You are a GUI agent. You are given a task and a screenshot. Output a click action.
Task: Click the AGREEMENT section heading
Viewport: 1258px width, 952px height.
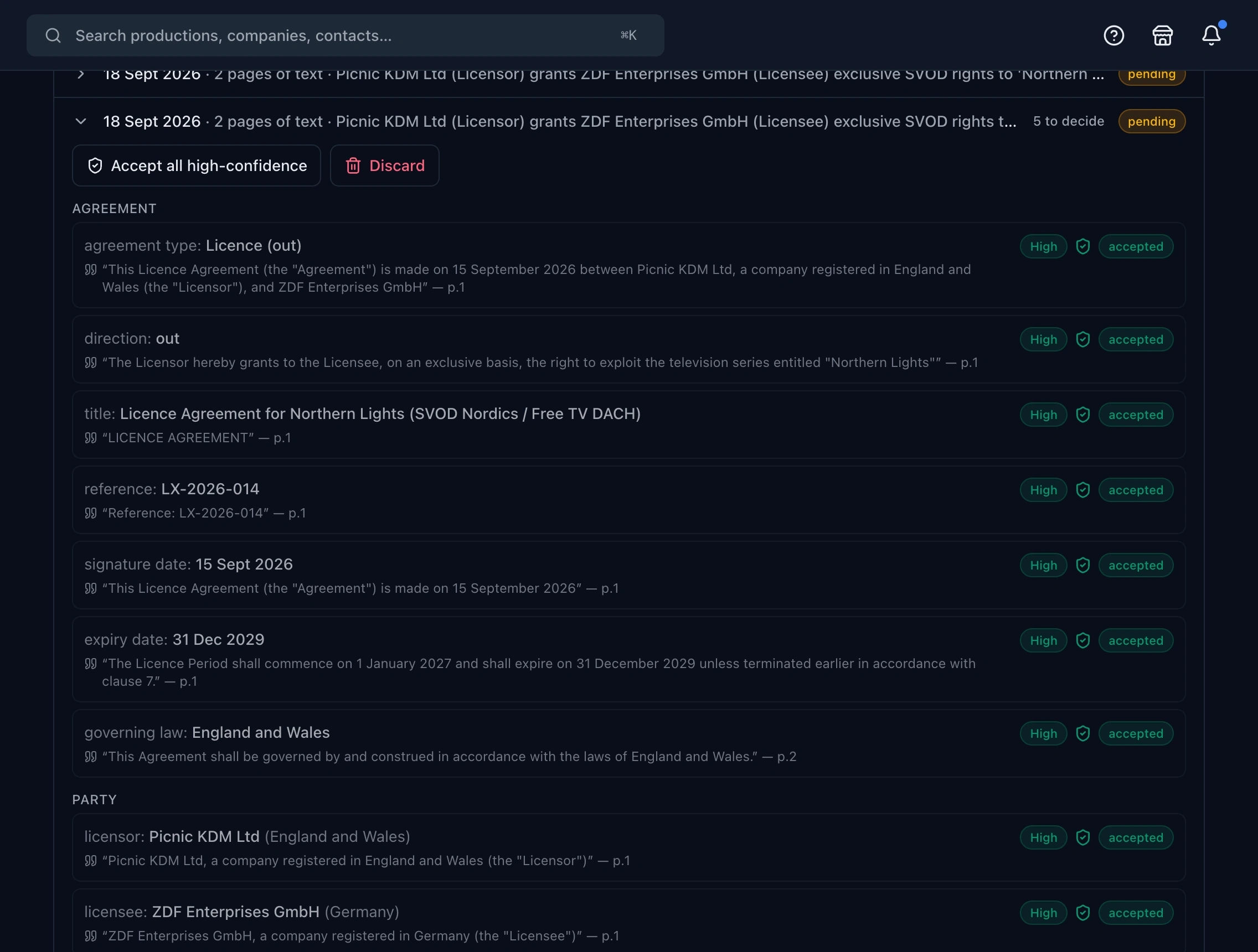[114, 209]
